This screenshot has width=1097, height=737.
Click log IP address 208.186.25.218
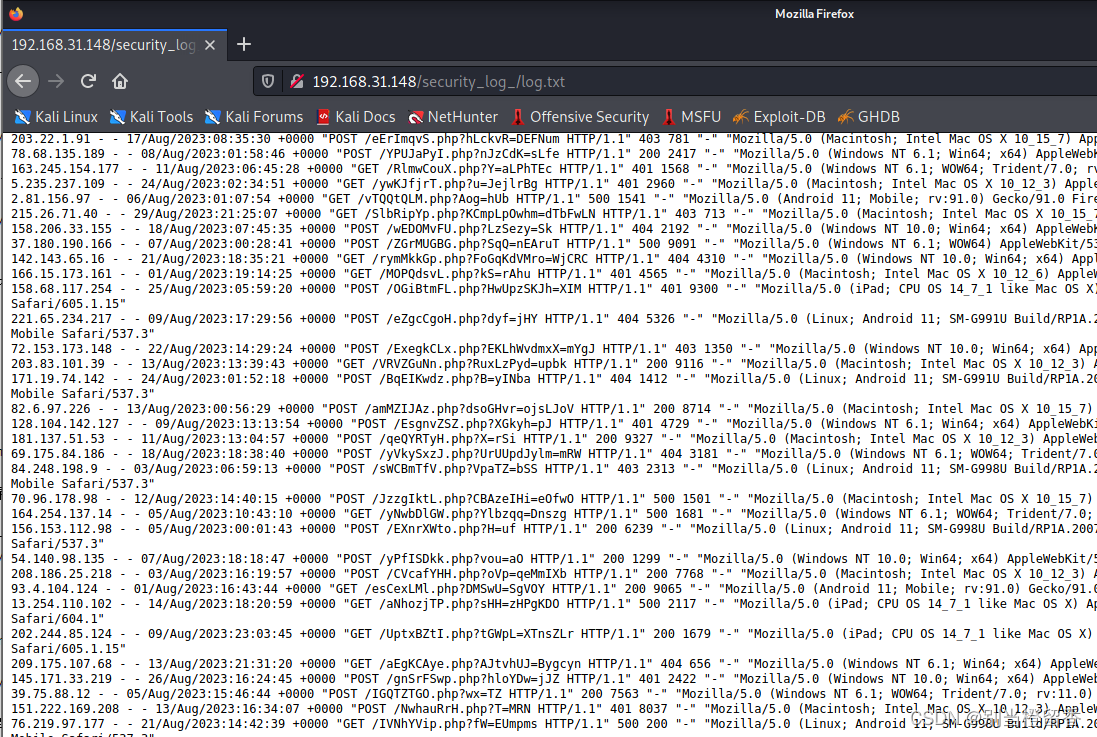pyautogui.click(x=61, y=574)
